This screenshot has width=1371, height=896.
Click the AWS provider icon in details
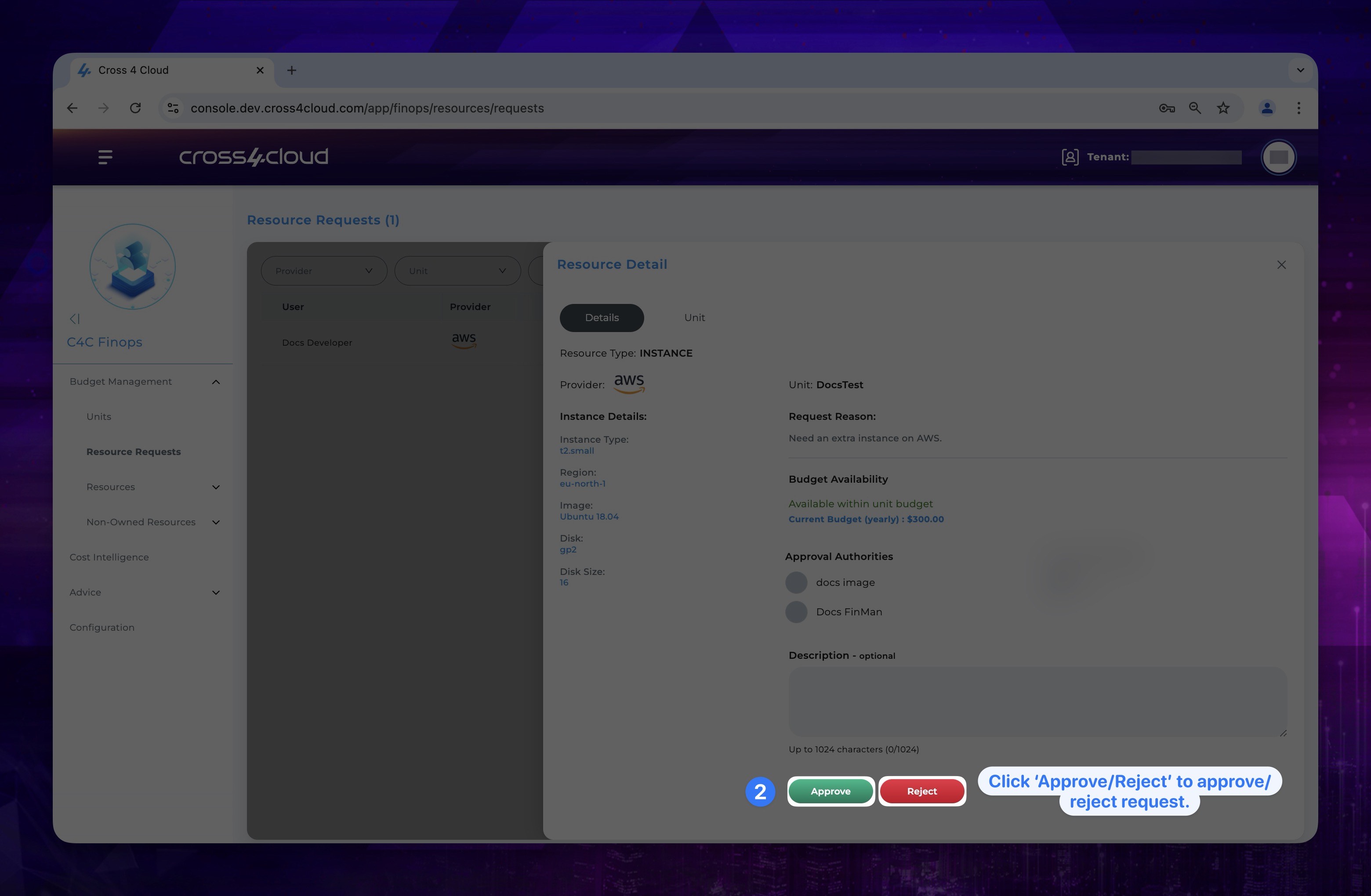(x=627, y=384)
